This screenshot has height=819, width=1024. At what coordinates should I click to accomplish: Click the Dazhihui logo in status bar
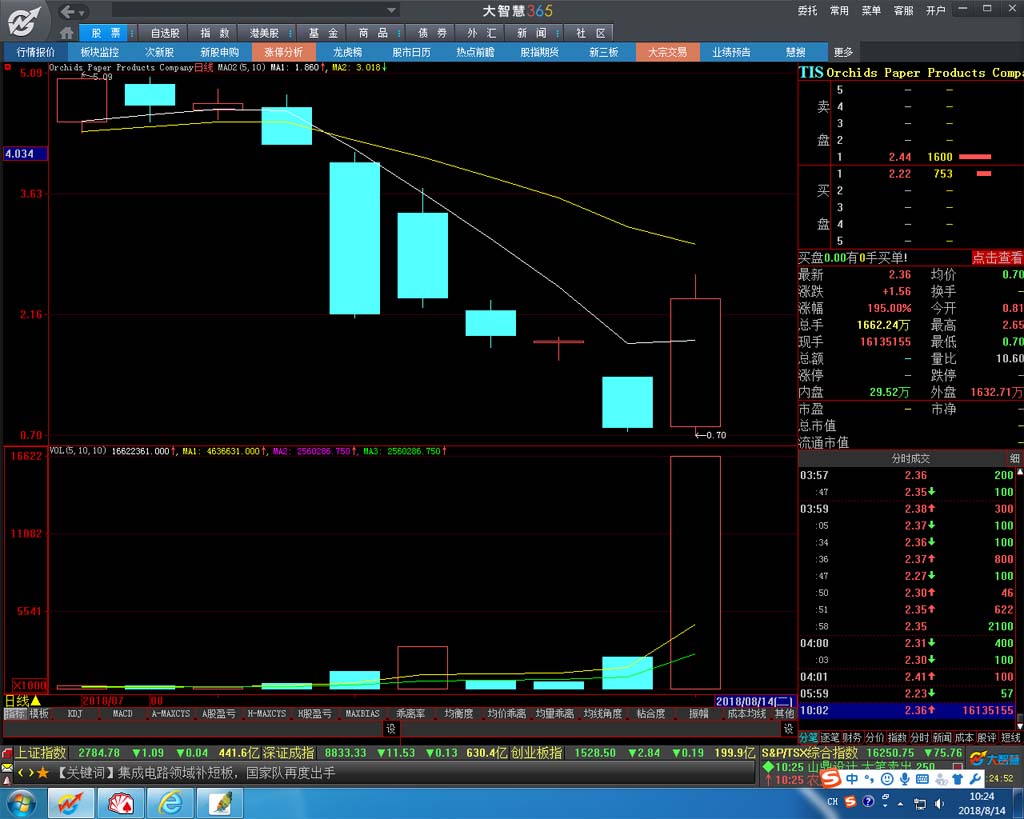[x=994, y=759]
